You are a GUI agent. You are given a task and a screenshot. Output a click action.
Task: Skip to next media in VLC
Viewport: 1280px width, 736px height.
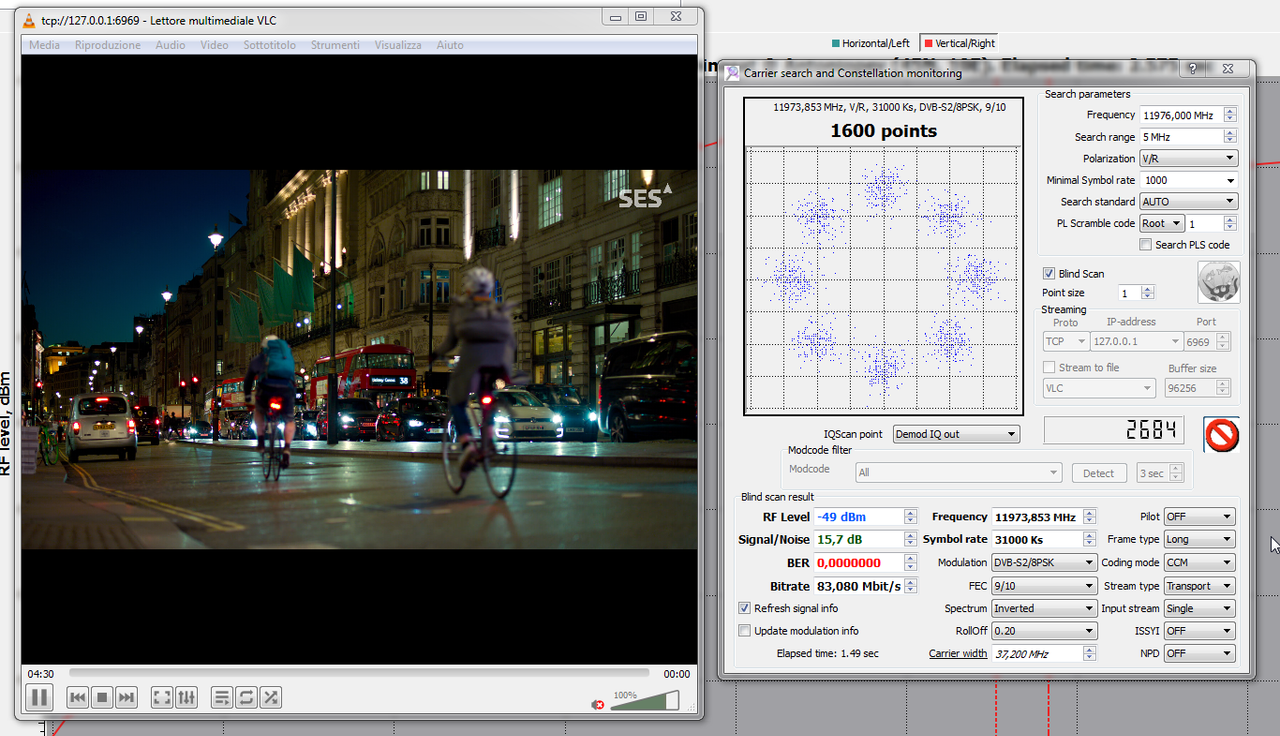(x=126, y=697)
